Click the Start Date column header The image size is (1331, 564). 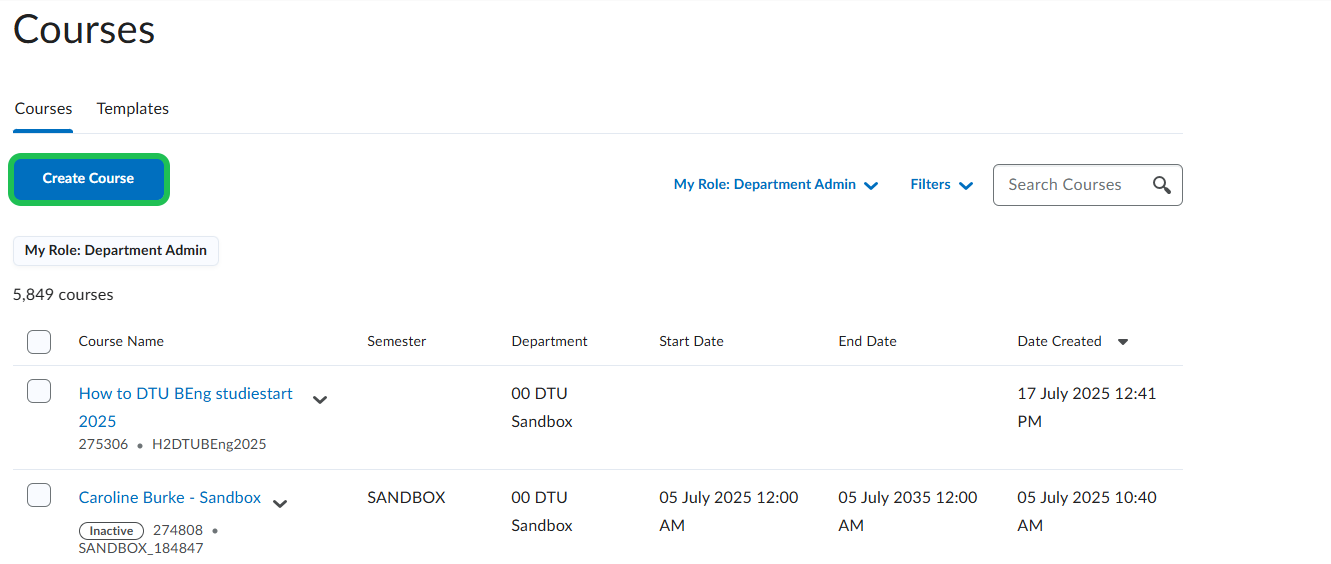(x=691, y=342)
